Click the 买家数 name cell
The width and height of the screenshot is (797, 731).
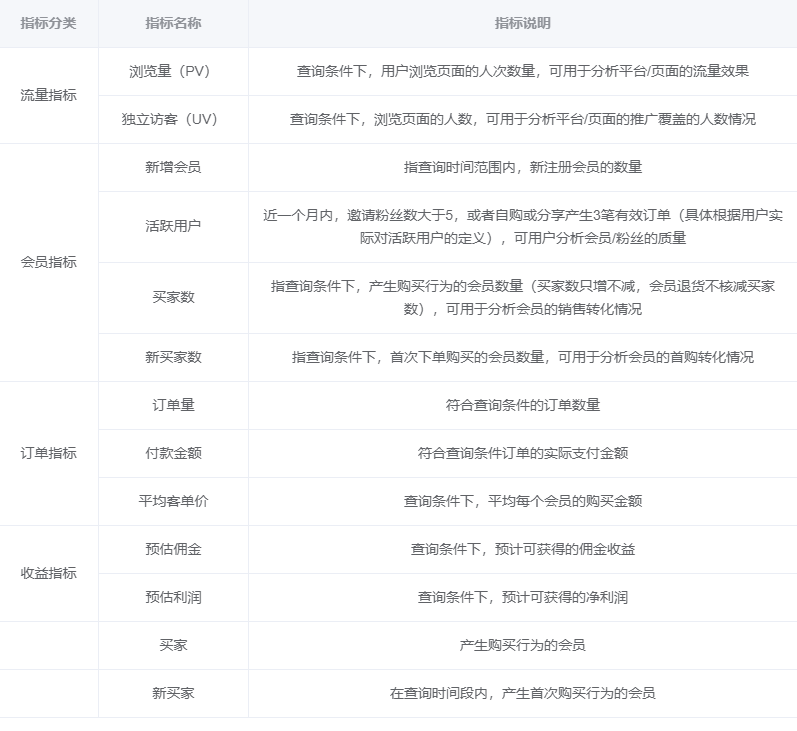tap(173, 297)
